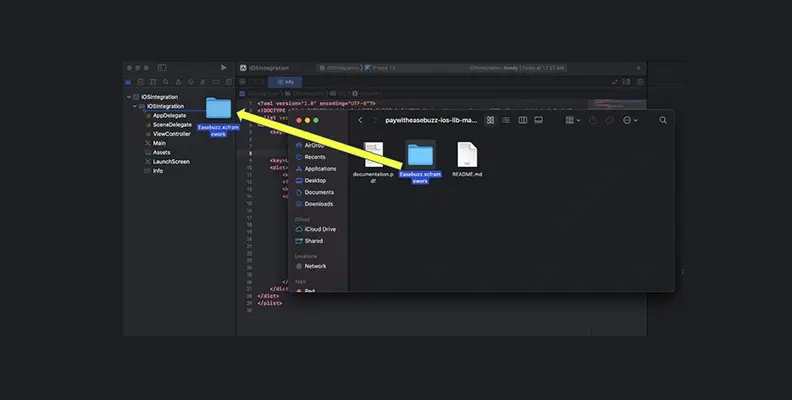
Task: Switch Finder to list view
Action: pos(506,120)
